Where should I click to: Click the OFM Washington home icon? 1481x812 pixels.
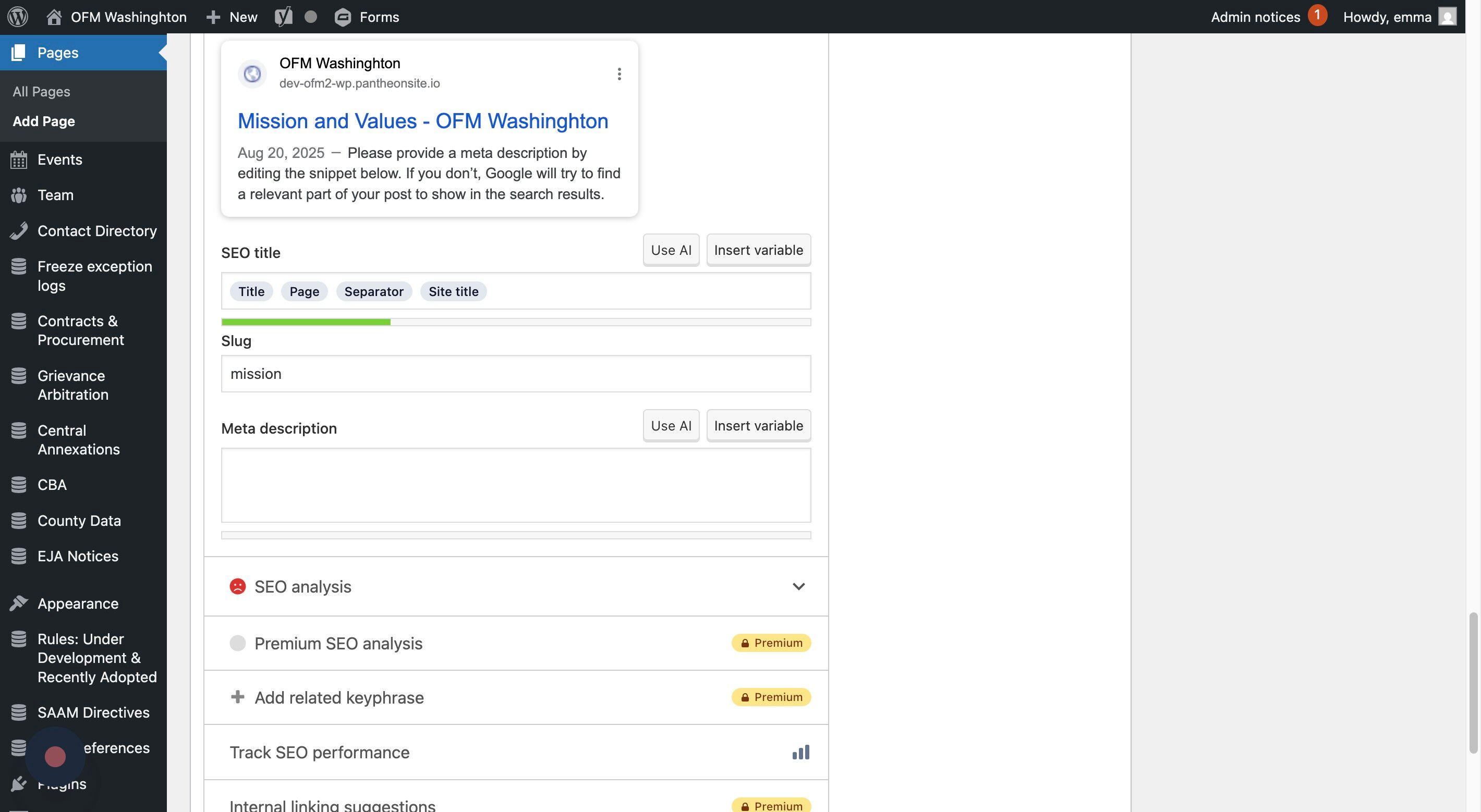click(54, 17)
